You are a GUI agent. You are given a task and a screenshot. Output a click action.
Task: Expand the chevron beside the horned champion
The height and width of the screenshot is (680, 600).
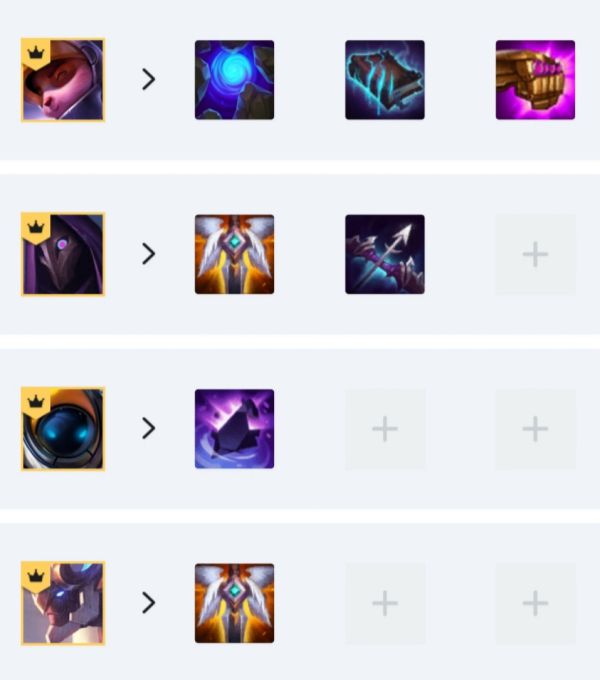tap(149, 603)
